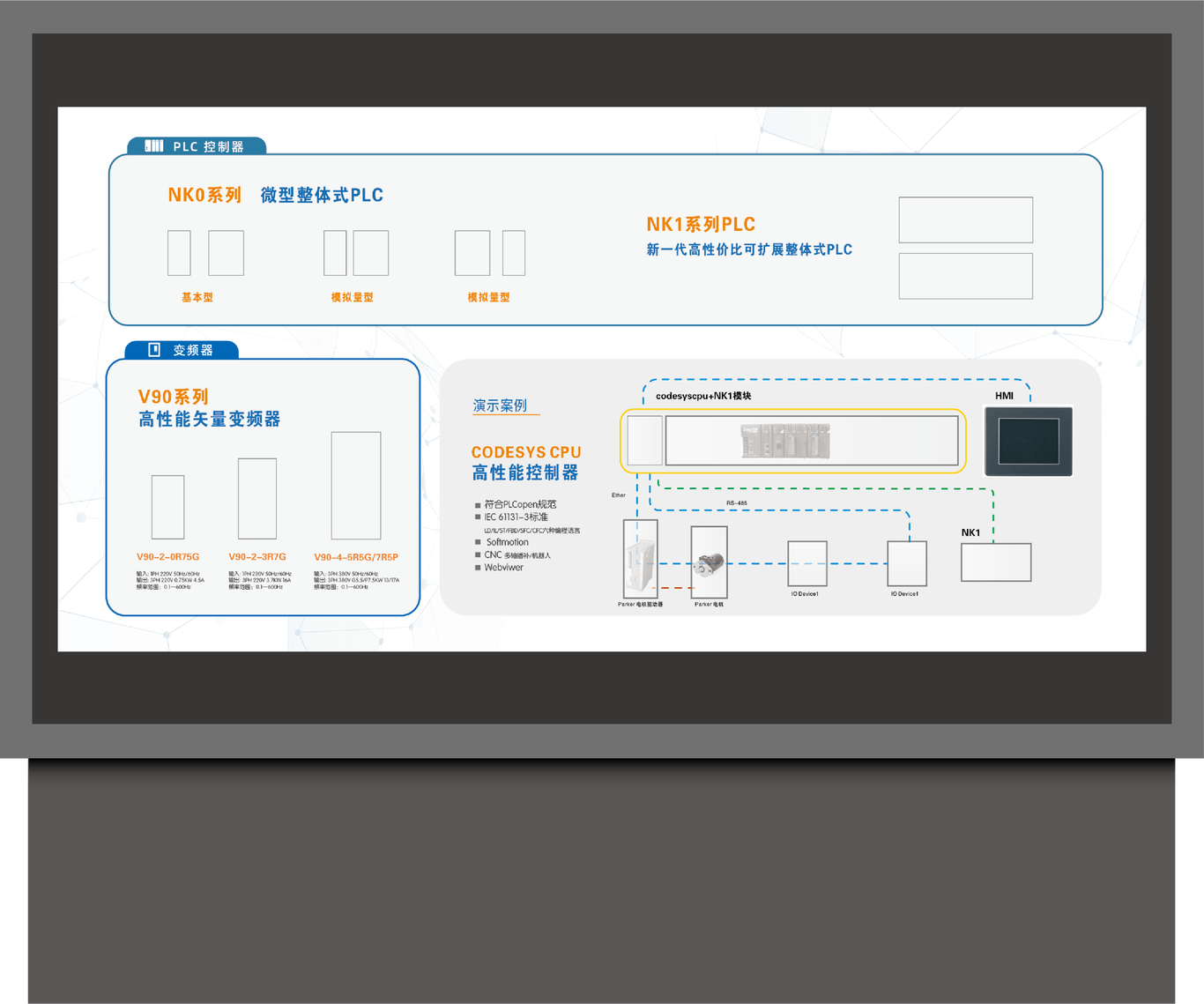This screenshot has width=1204, height=1004.
Task: Click the Parker motor drive image
Action: pyautogui.click(x=640, y=560)
